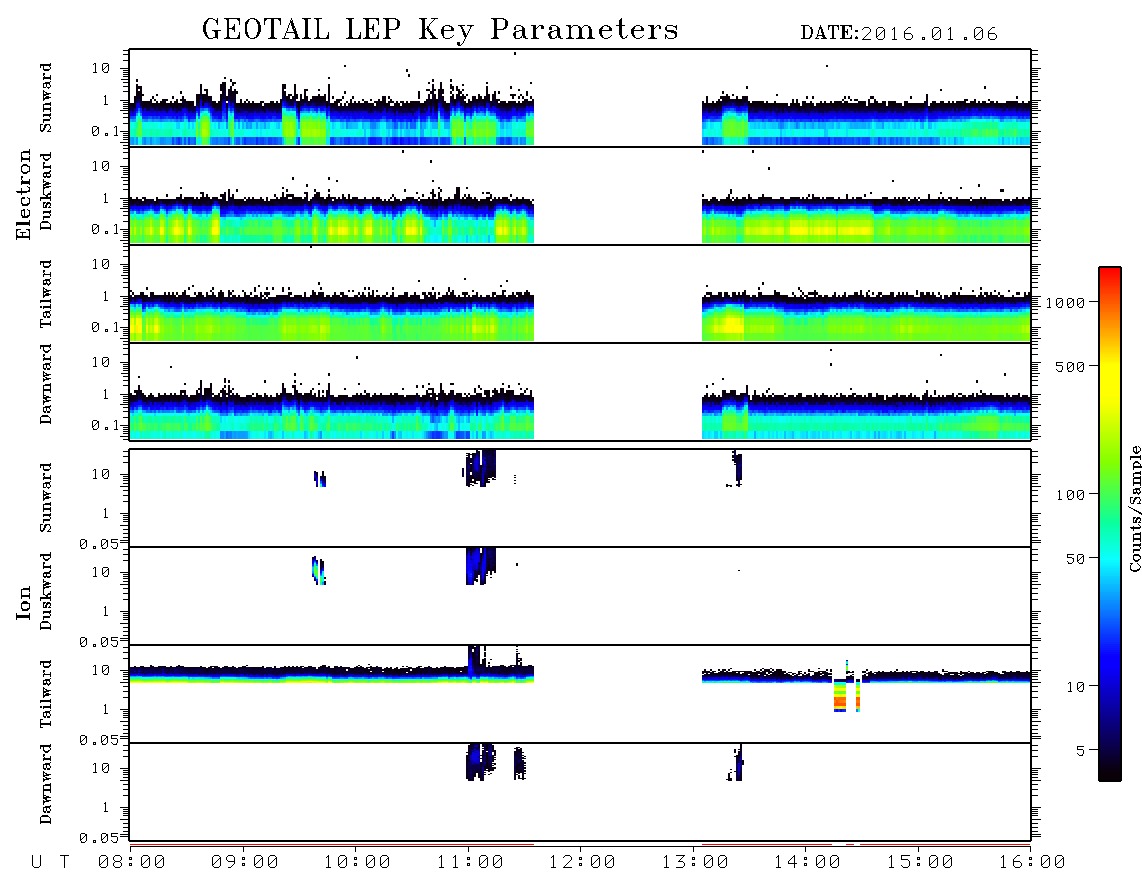Click the 15:00 time axis label
The height and width of the screenshot is (880, 1142).
click(x=920, y=862)
